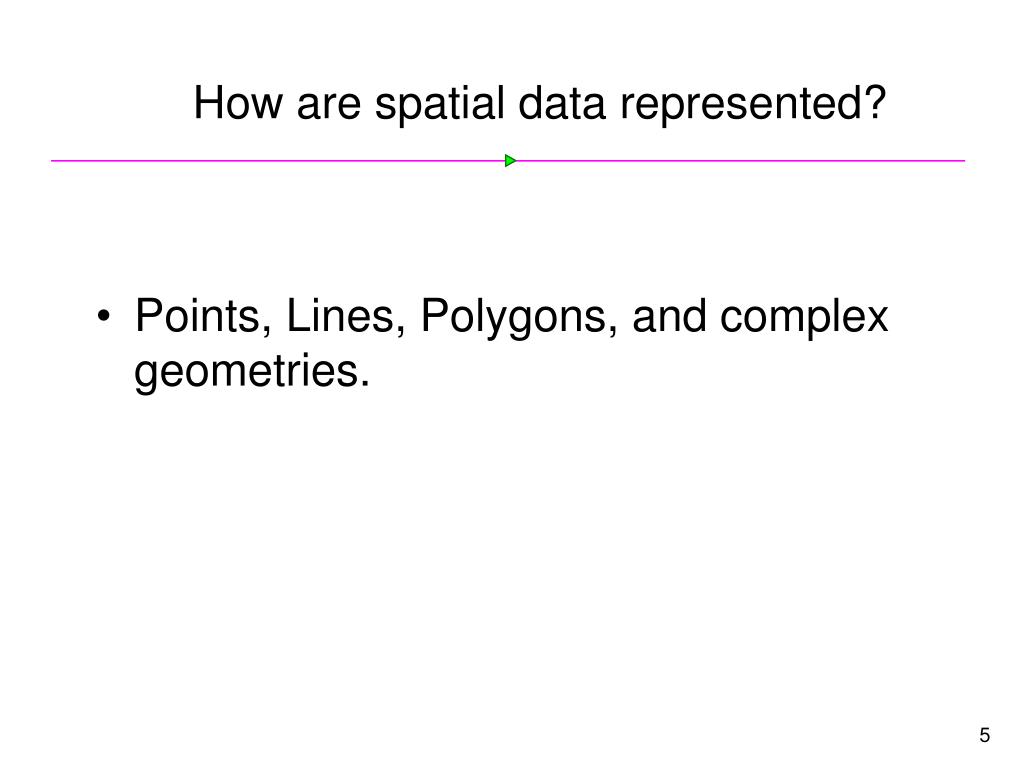Click the green triangle arrow marker
The width and height of the screenshot is (1024, 768).
pos(511,161)
